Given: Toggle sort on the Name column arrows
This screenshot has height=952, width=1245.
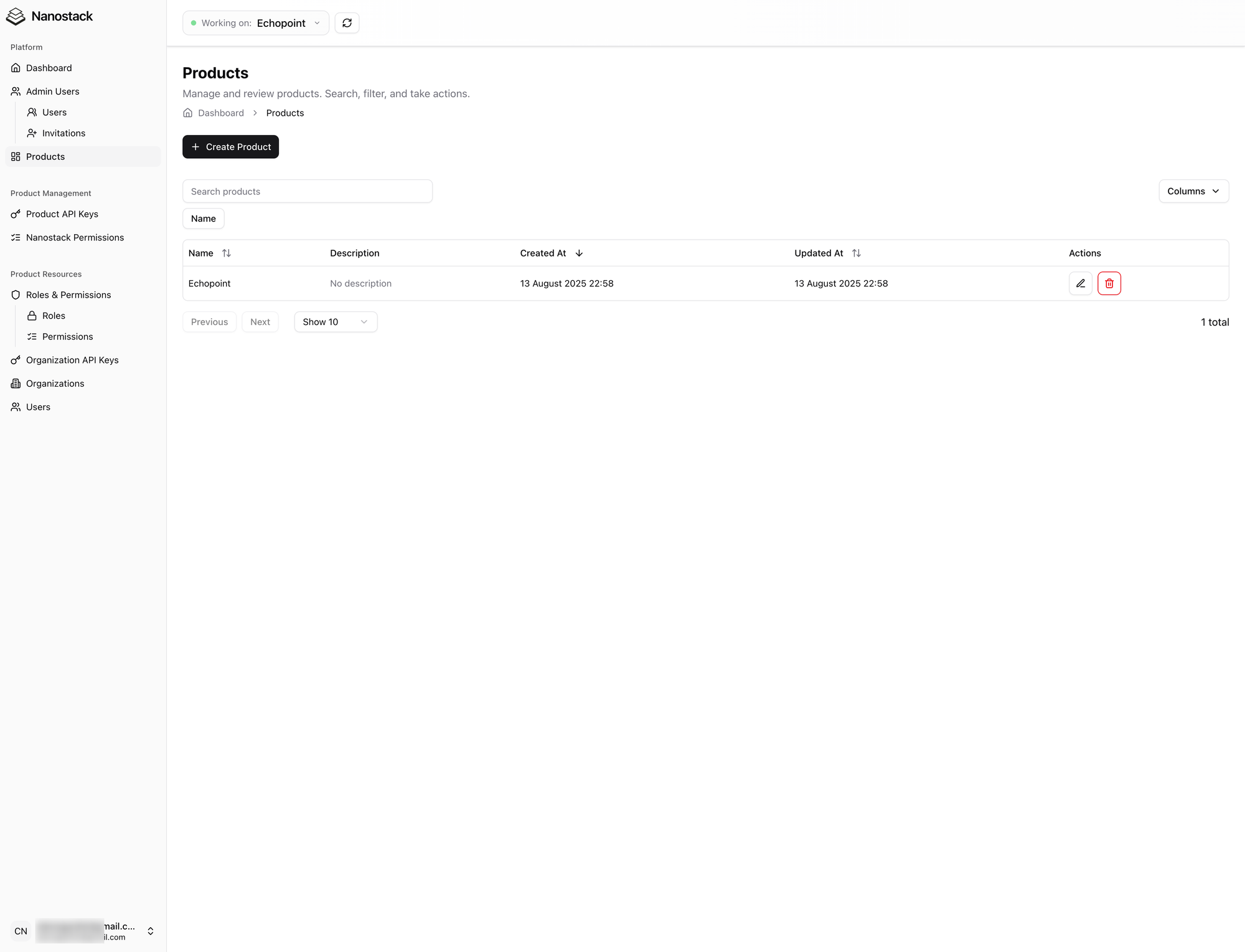Looking at the screenshot, I should [x=227, y=253].
